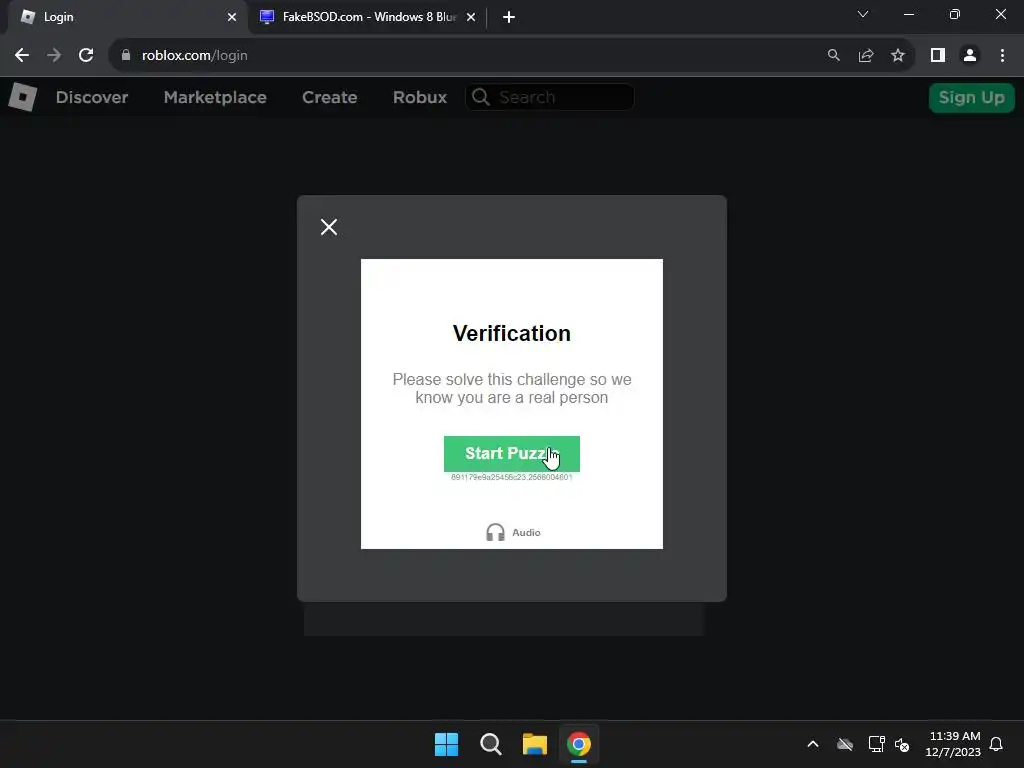The width and height of the screenshot is (1024, 768).
Task: Close the verification dialog with X
Action: click(x=329, y=227)
